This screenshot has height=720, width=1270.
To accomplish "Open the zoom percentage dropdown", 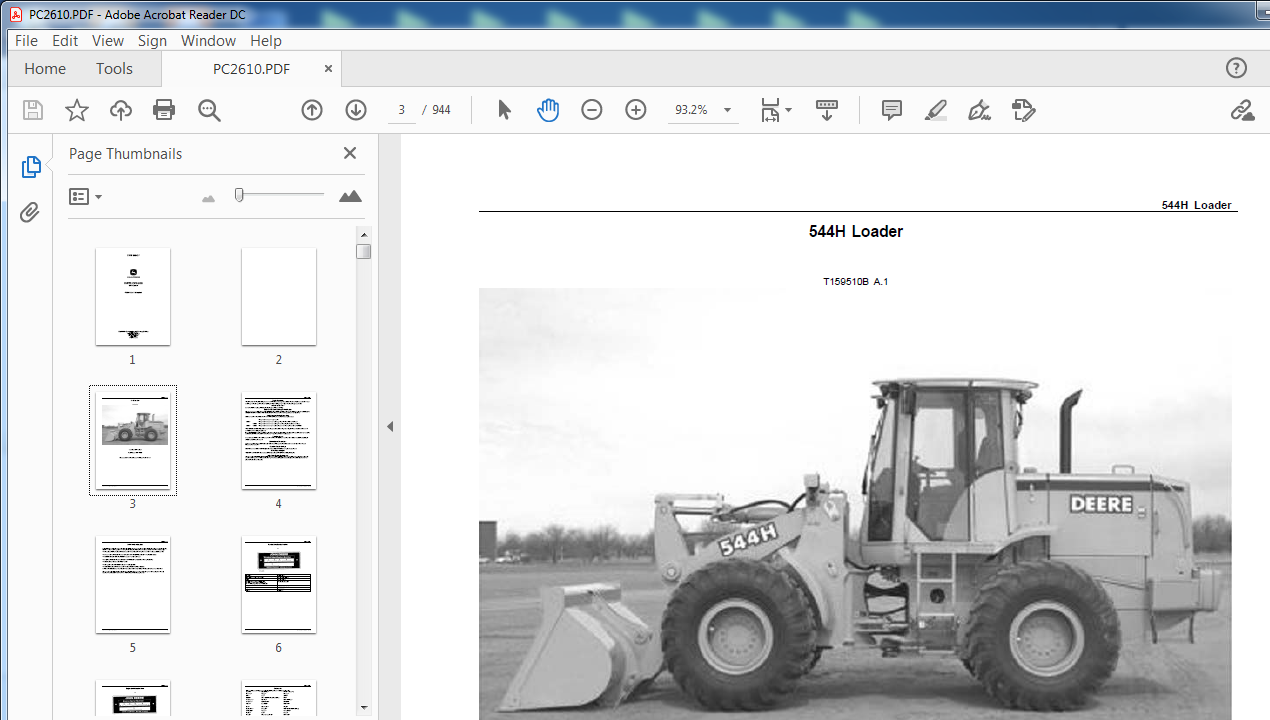I will 728,110.
